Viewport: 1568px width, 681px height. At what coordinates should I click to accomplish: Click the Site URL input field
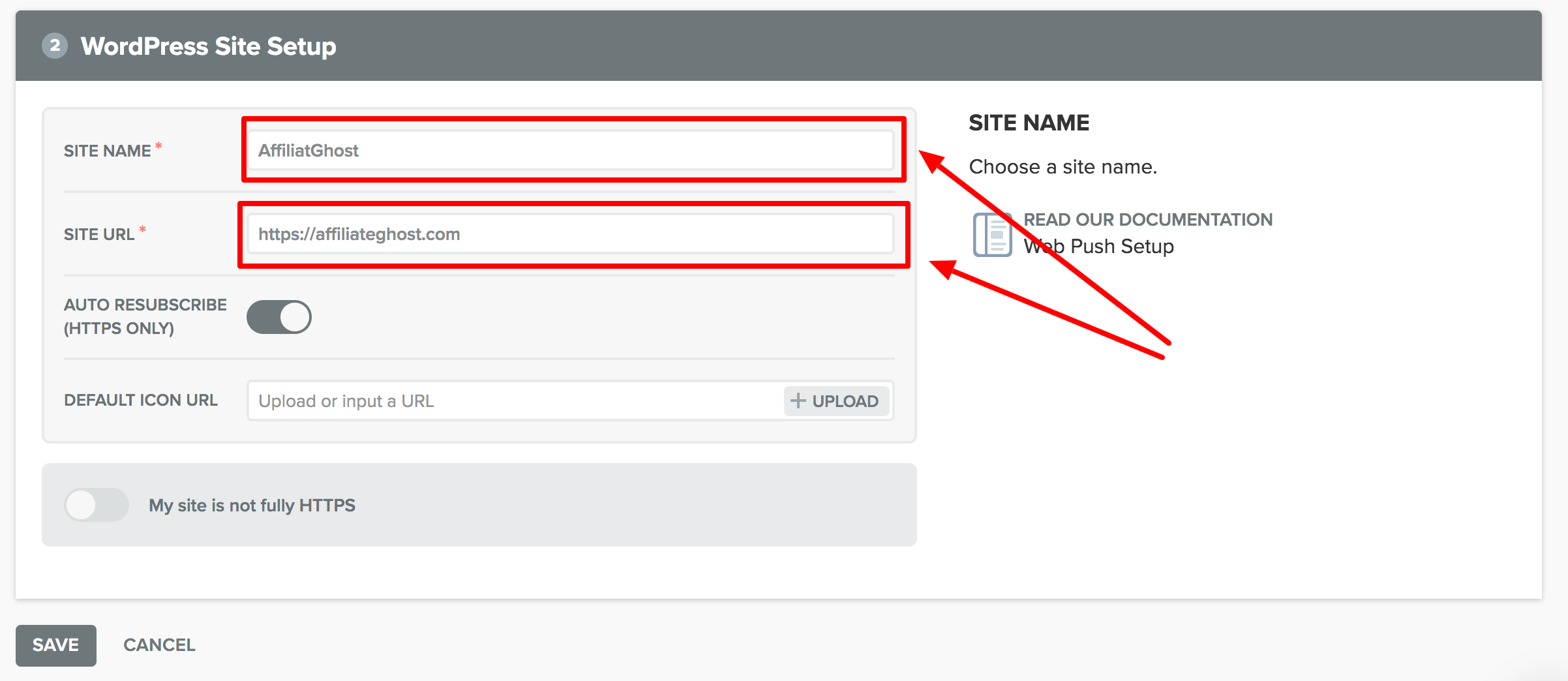click(570, 234)
